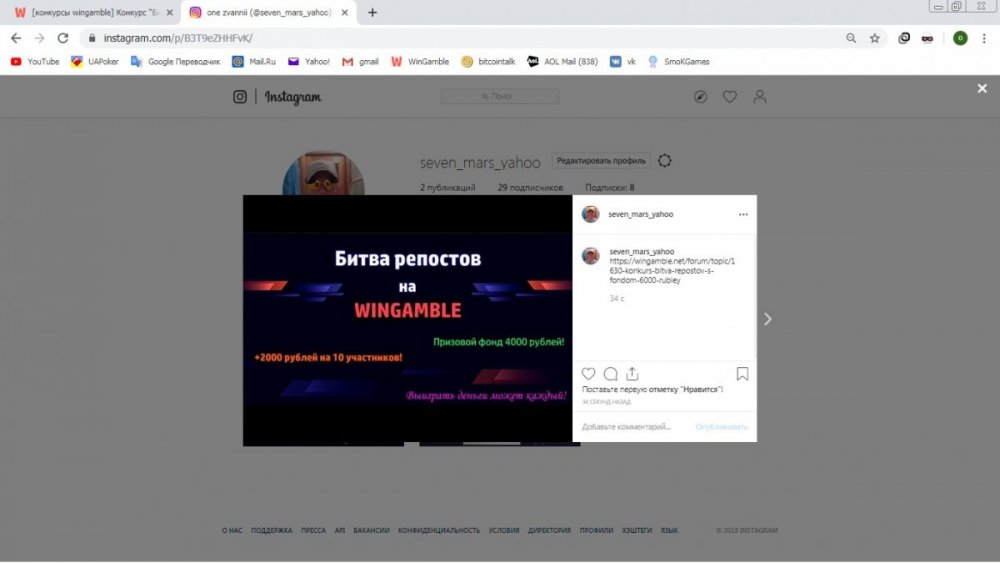Click the share arrow icon under post
Screen dimensions: 1000x563
[x=632, y=374]
